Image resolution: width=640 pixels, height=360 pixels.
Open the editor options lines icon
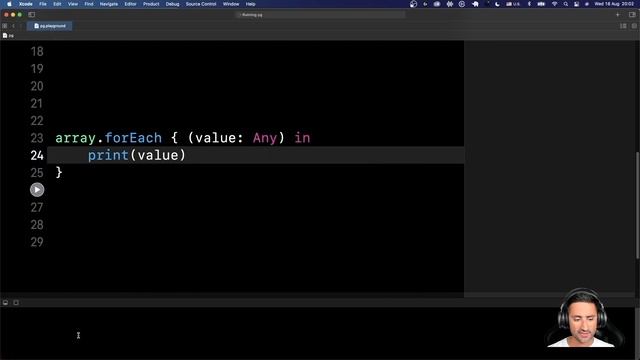tap(623, 26)
